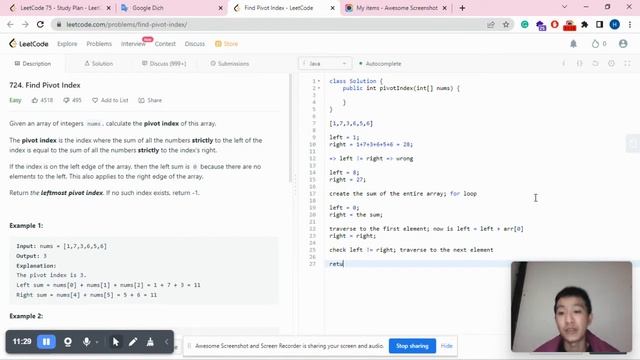
Task: Open editor settings gear
Action: (x=611, y=64)
